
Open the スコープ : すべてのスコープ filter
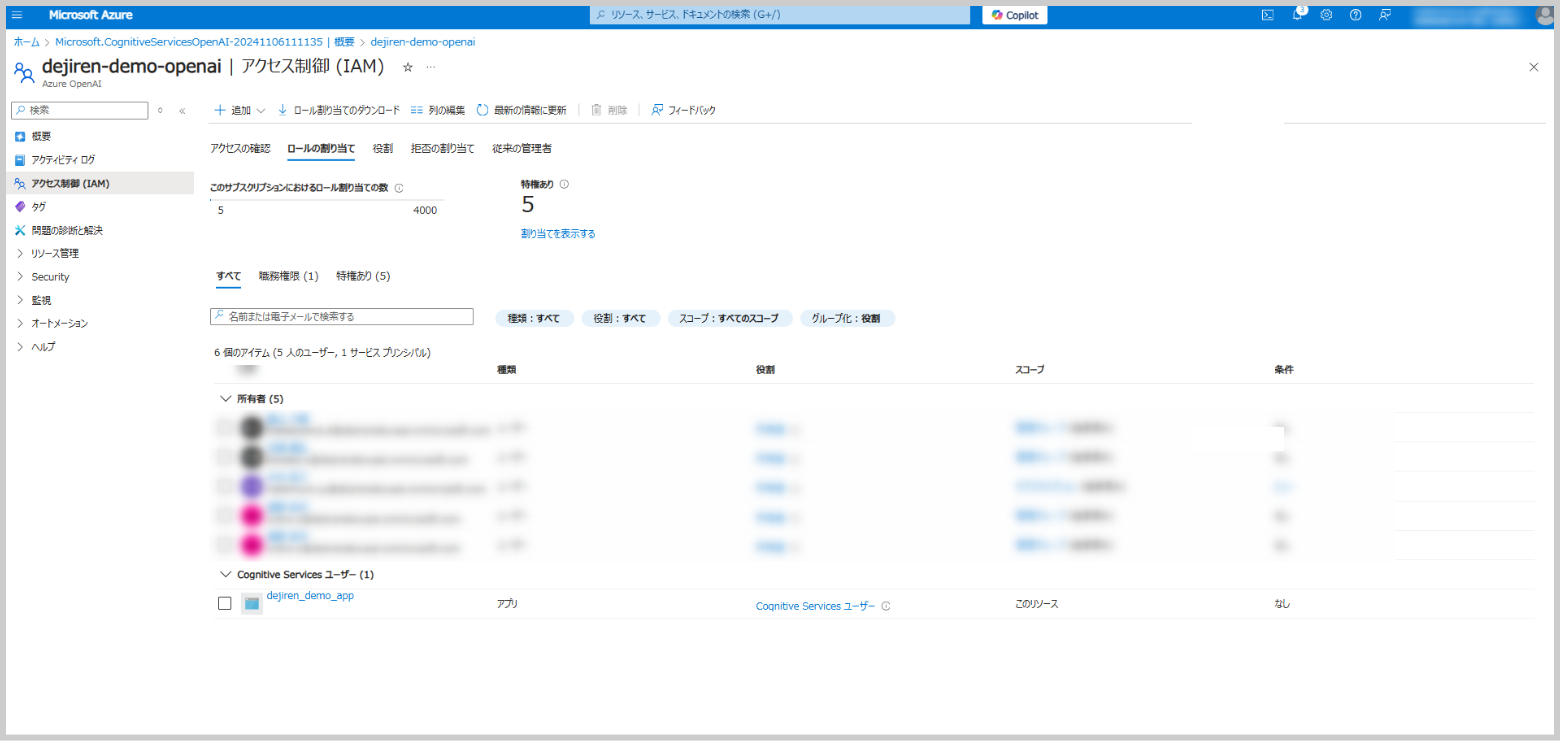pos(730,318)
